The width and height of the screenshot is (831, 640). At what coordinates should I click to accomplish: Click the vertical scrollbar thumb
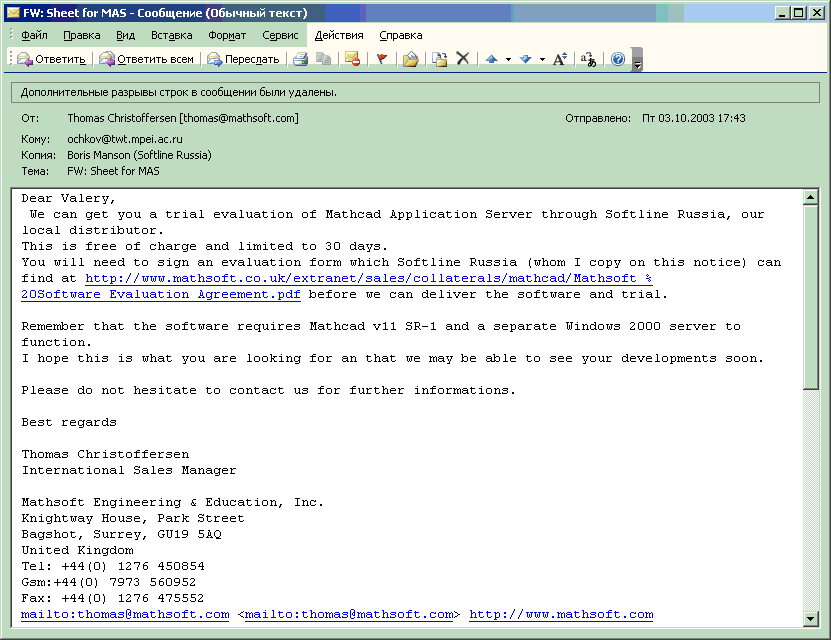(x=810, y=298)
